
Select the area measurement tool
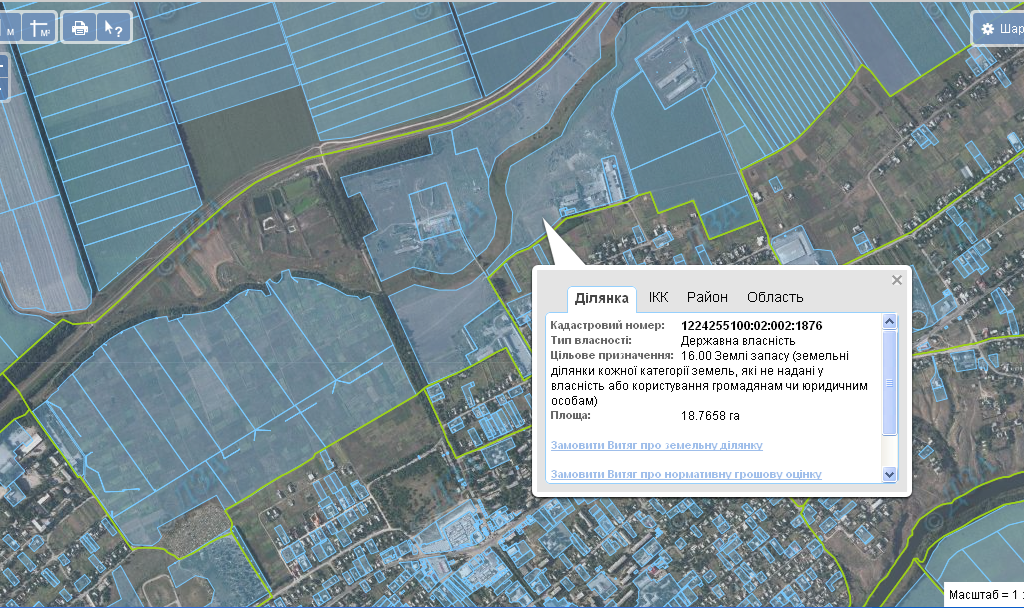point(40,28)
